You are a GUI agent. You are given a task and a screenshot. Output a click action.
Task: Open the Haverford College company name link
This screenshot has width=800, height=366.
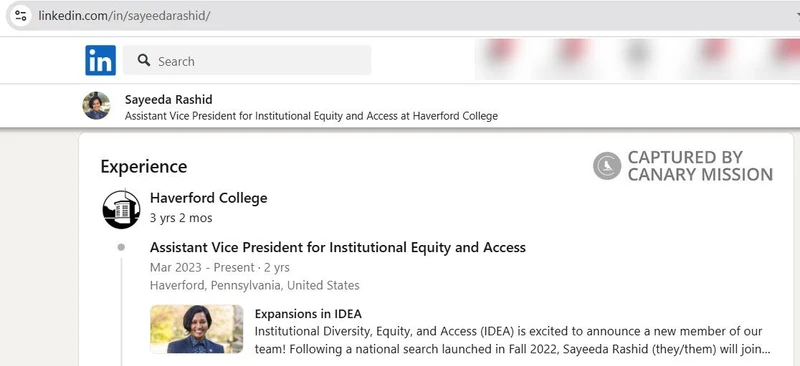208,198
